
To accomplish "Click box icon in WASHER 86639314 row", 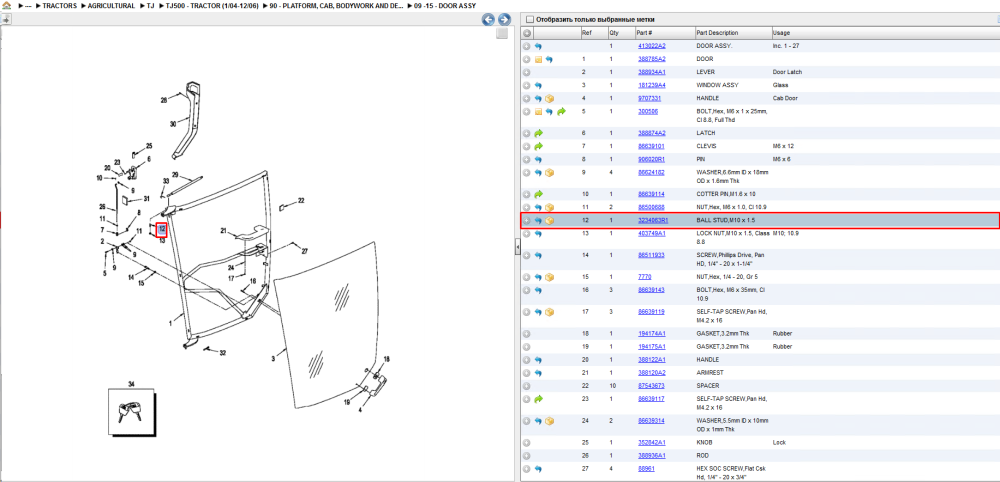I will (550, 421).
